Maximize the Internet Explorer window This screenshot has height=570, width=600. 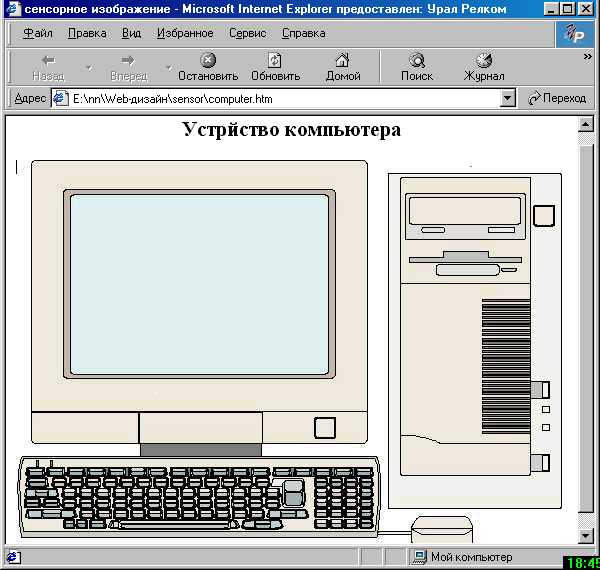pyautogui.click(x=568, y=8)
